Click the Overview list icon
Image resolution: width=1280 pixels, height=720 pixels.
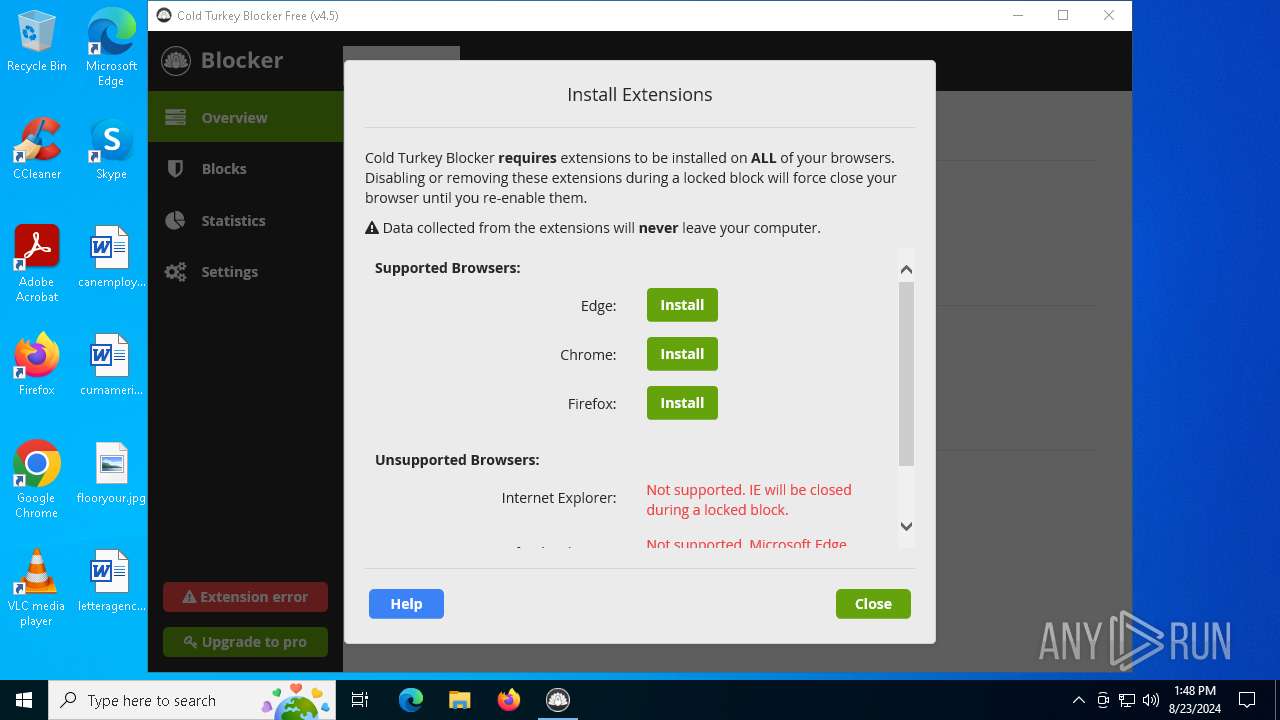pos(176,117)
